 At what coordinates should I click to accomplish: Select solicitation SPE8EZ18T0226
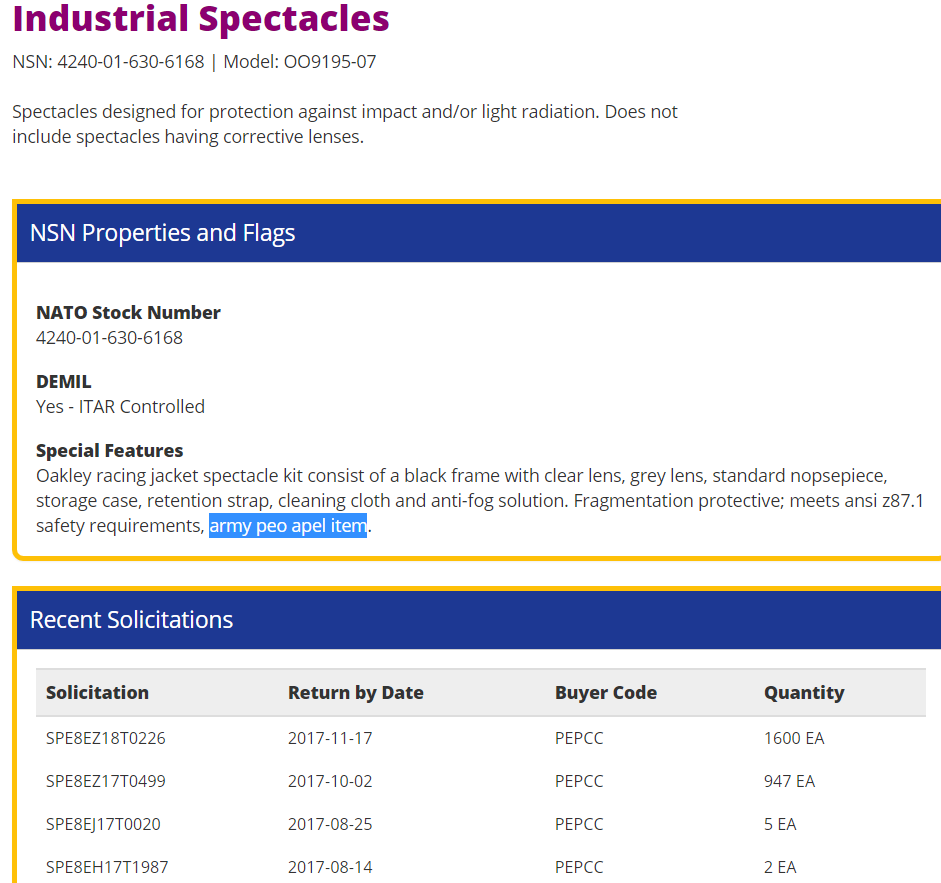pos(105,738)
